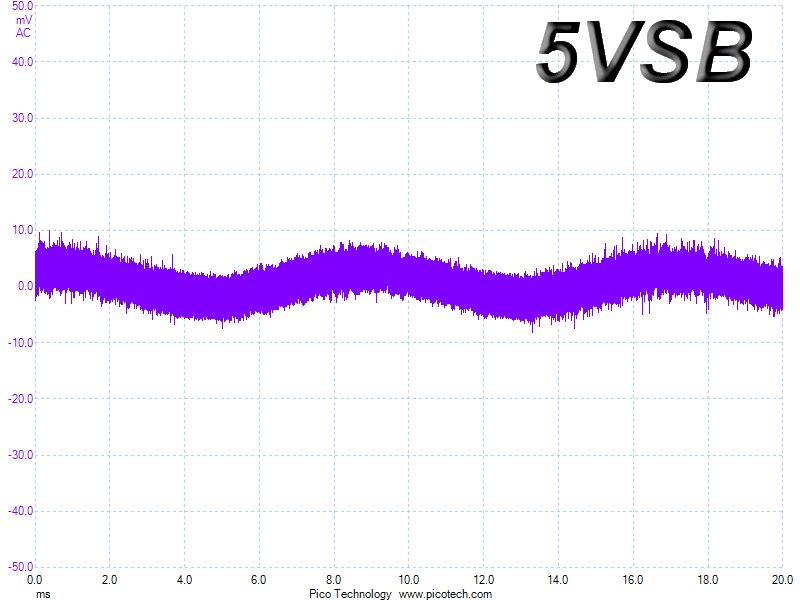The width and height of the screenshot is (800, 600).
Task: Click the Pico Technology footer text
Action: click(350, 594)
